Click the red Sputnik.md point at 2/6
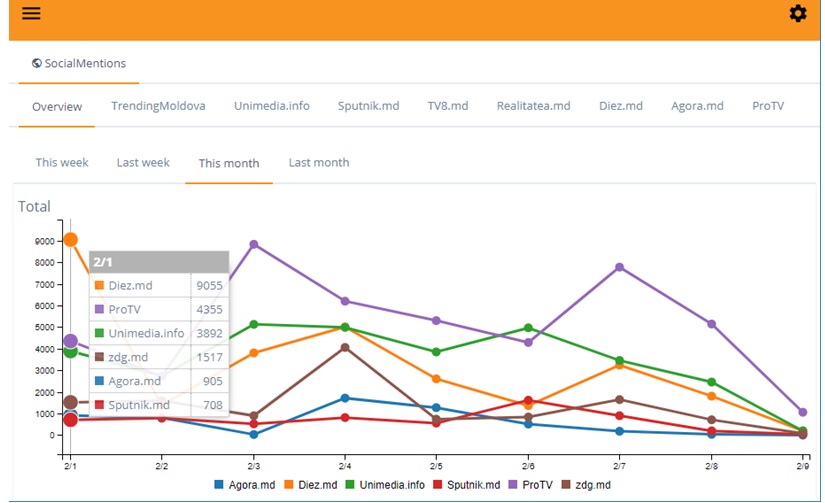The width and height of the screenshot is (825, 503). tap(528, 400)
